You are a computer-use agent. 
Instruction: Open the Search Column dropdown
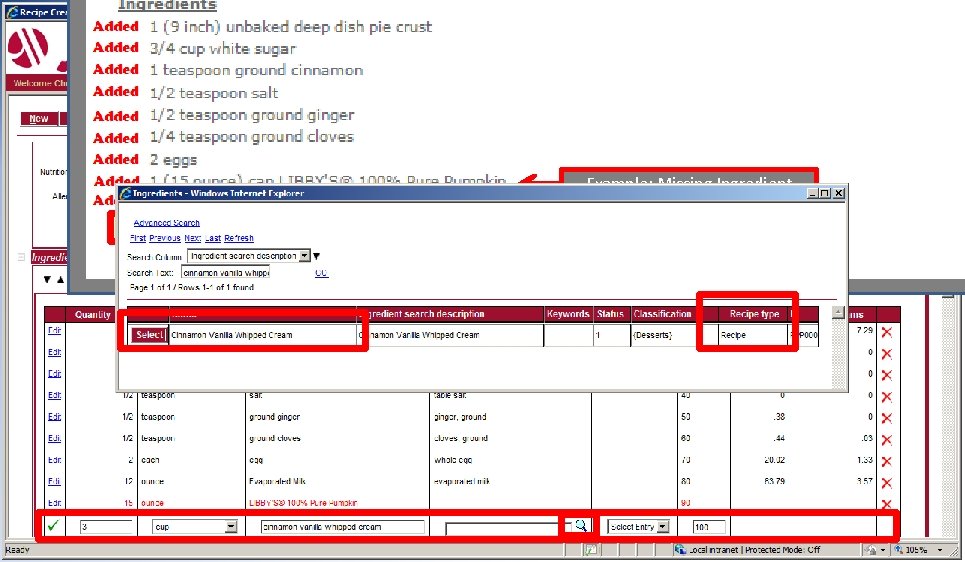coord(304,256)
